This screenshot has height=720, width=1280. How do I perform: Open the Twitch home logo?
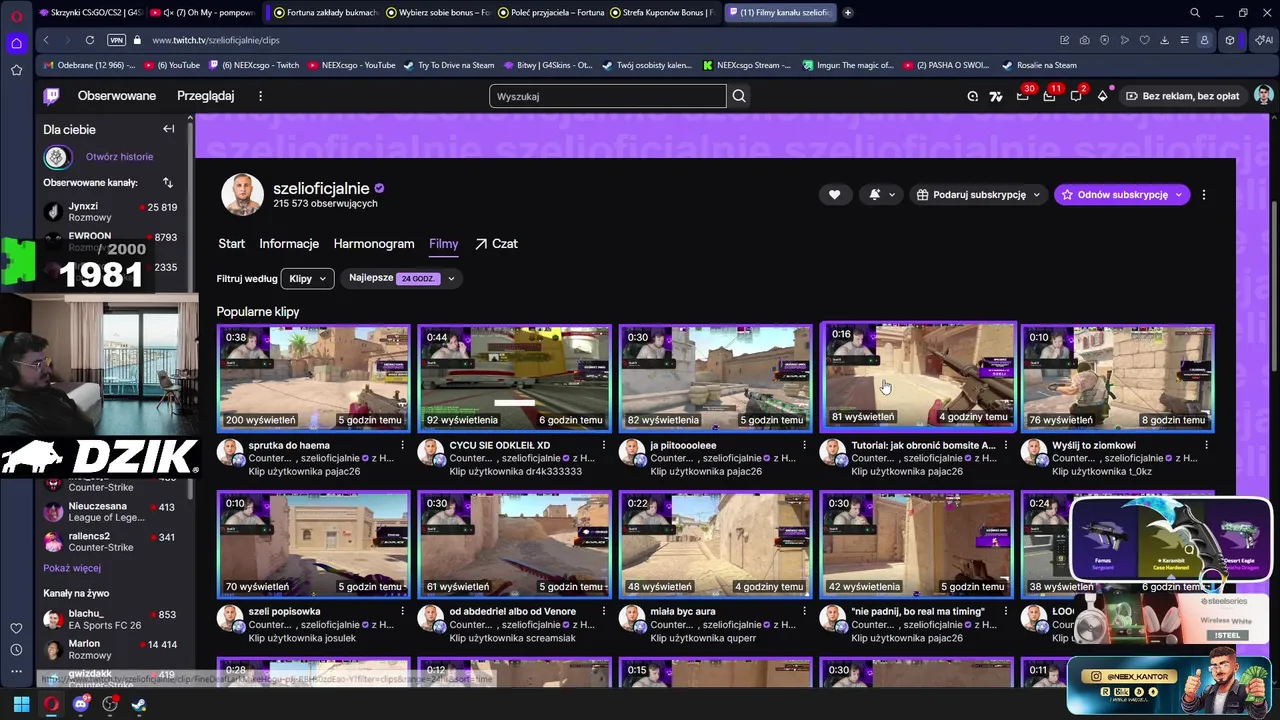point(51,96)
